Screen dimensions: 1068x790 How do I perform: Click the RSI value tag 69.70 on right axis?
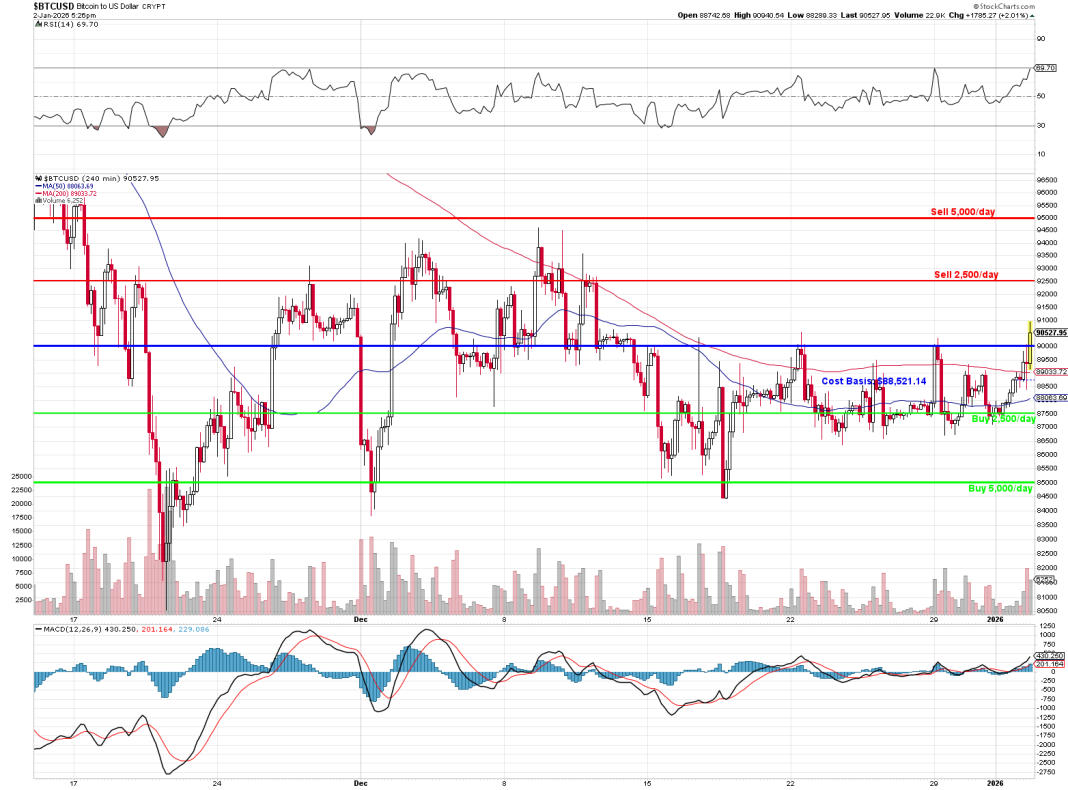[1045, 68]
